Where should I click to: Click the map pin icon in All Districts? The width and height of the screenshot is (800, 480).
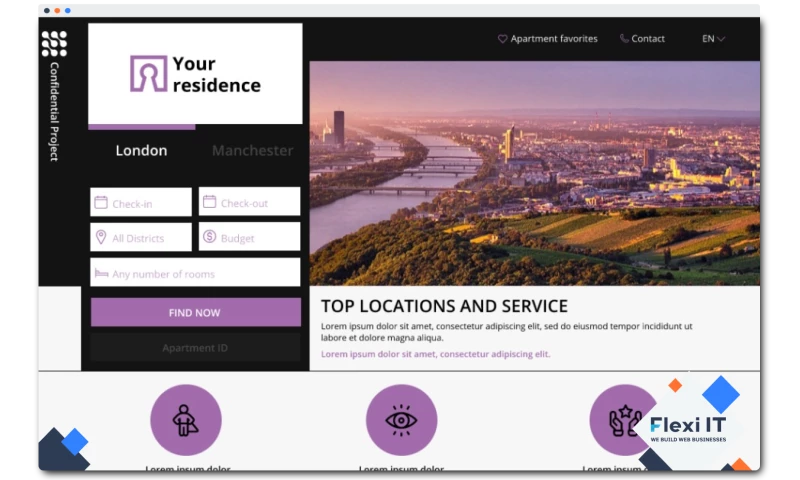(x=101, y=237)
